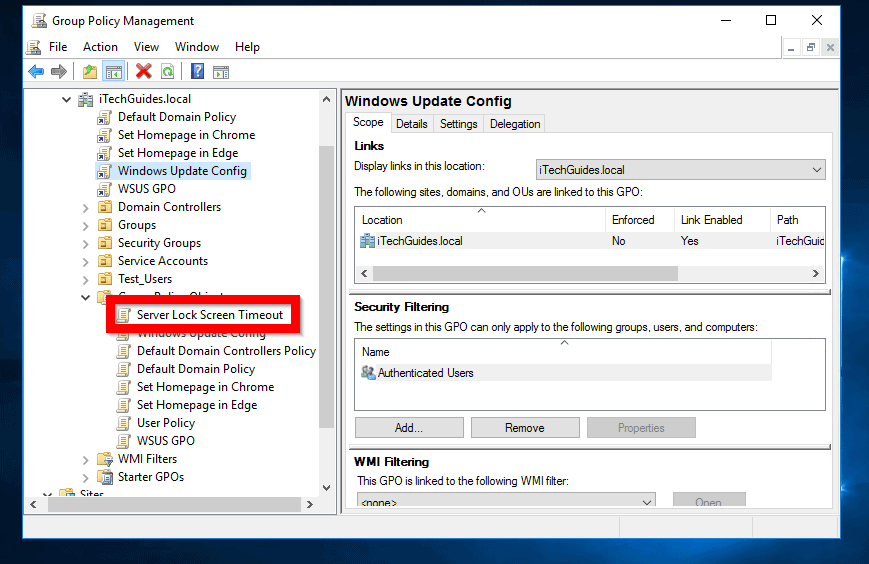
Task: Click the Server Lock Screen Timeout GPO icon
Action: pyautogui.click(x=123, y=315)
